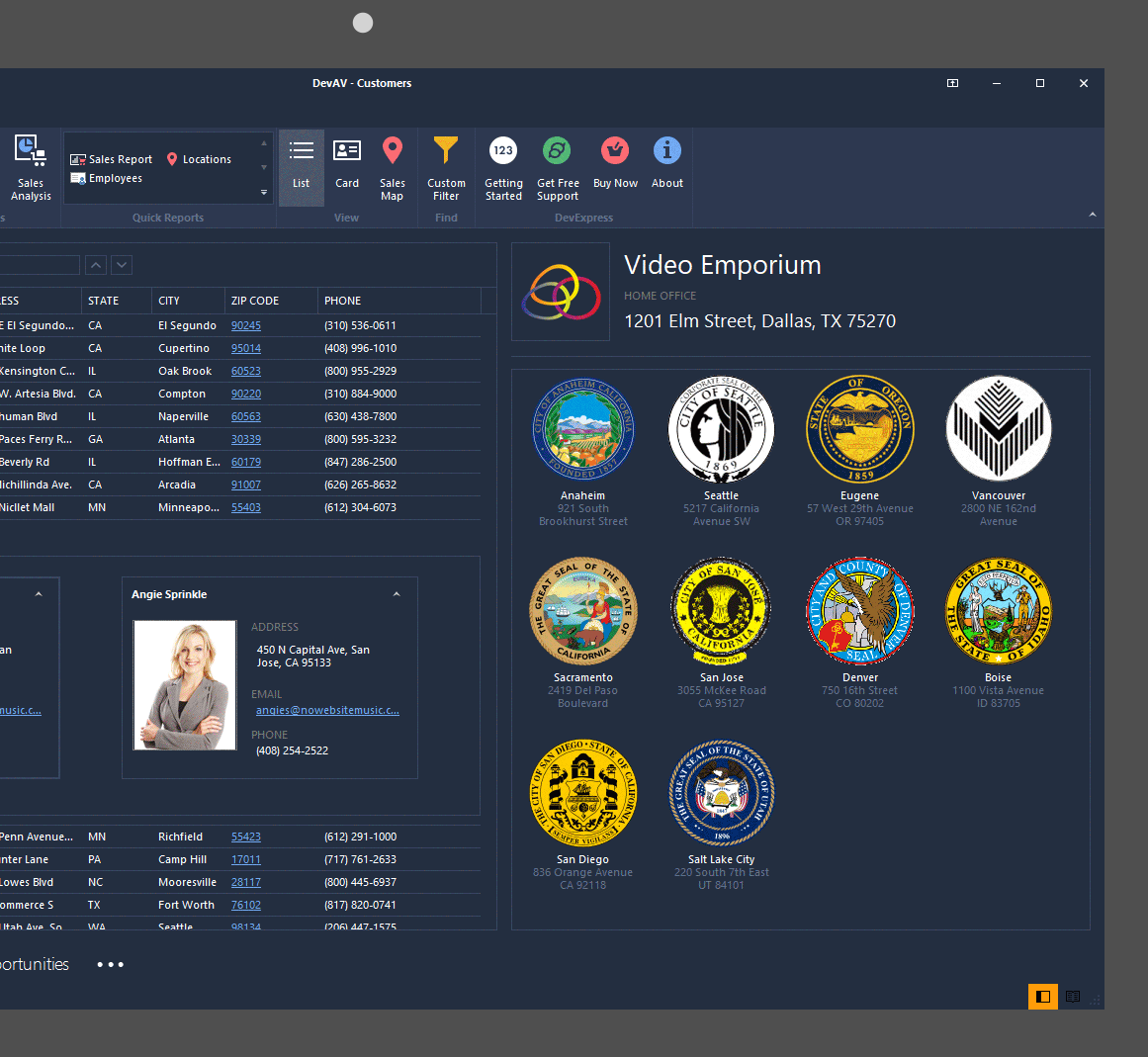Select the San Jose store seal

721,611
